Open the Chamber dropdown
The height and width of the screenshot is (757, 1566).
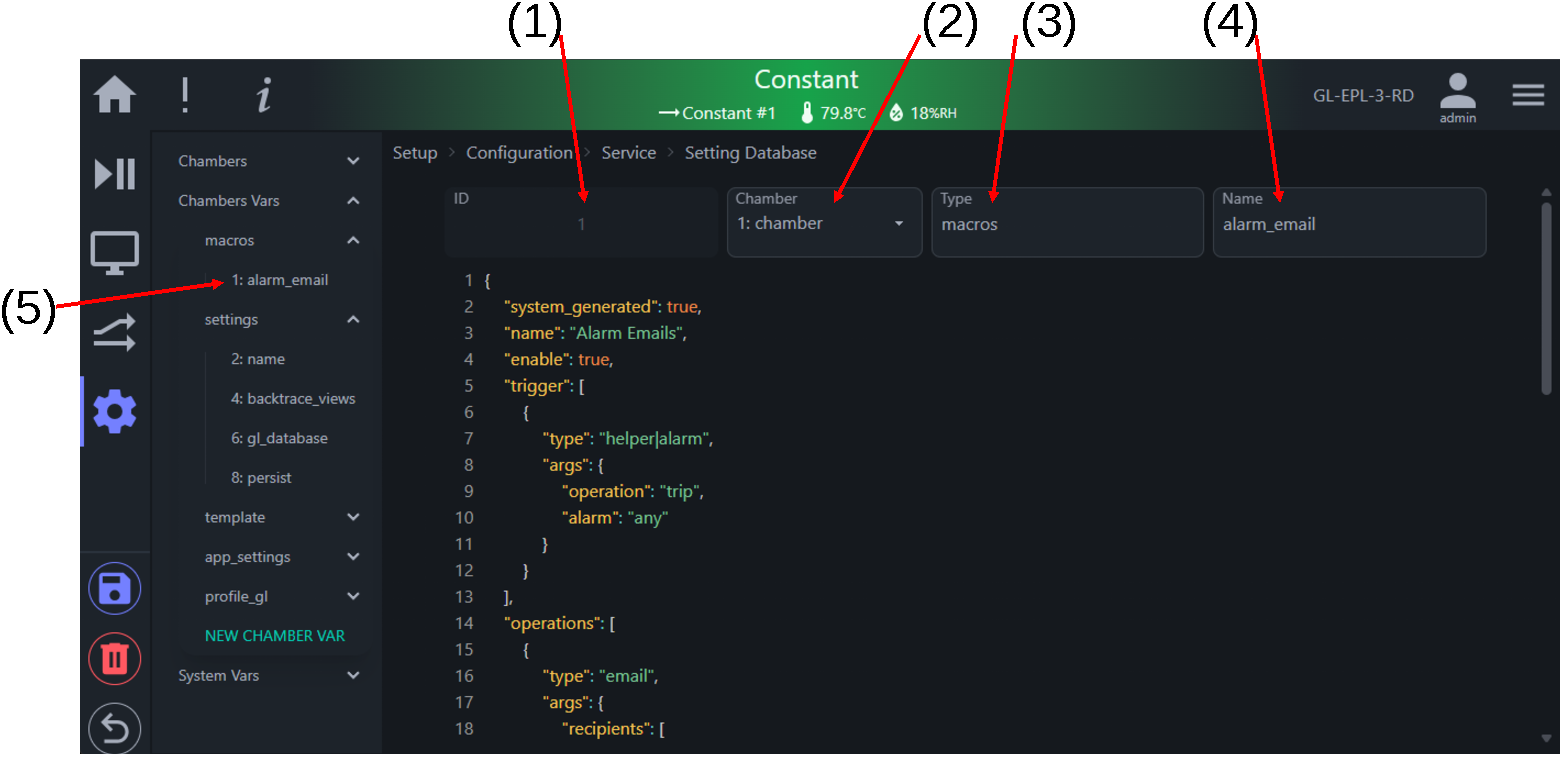click(x=824, y=222)
